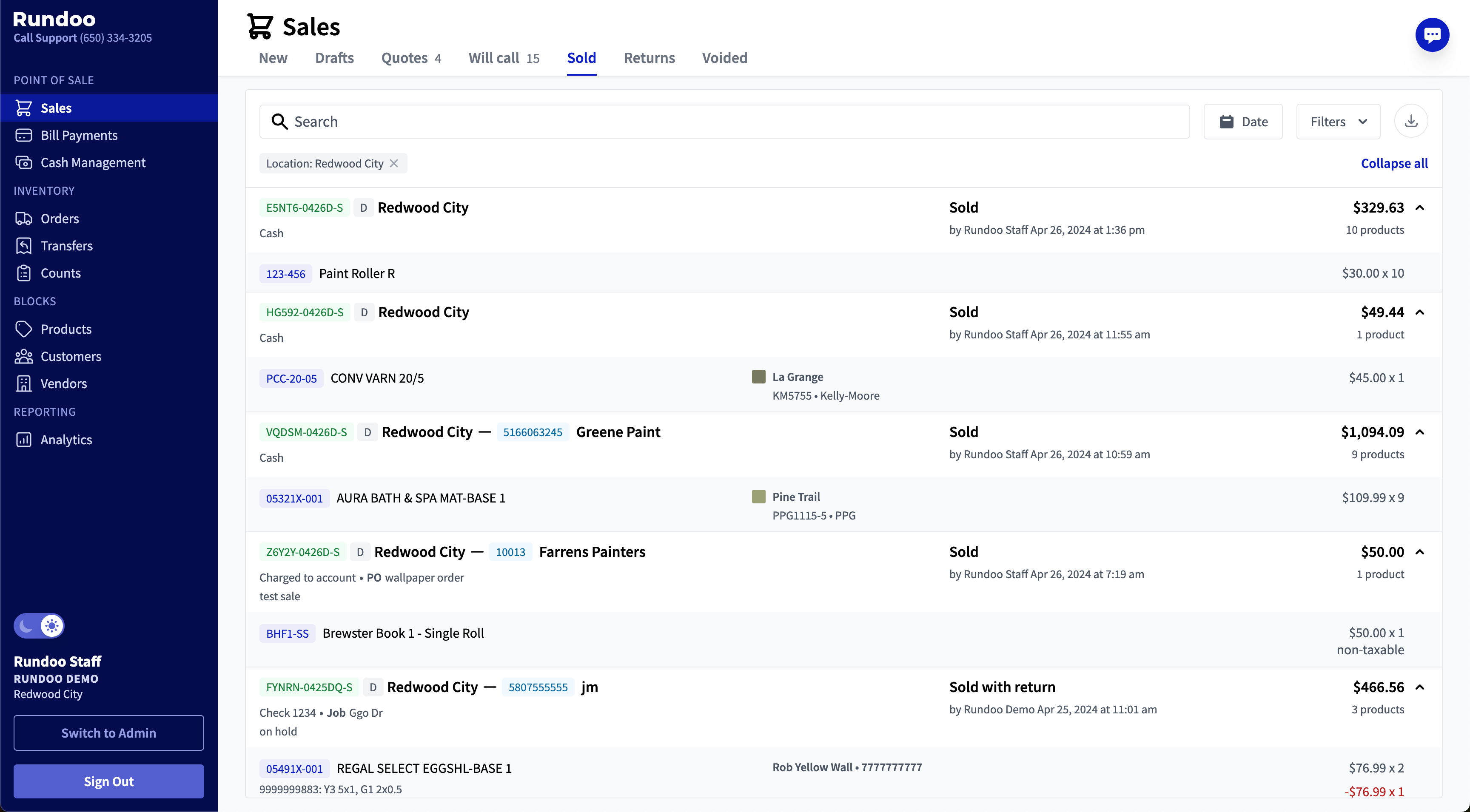Click the Rundoo logo

[x=54, y=19]
